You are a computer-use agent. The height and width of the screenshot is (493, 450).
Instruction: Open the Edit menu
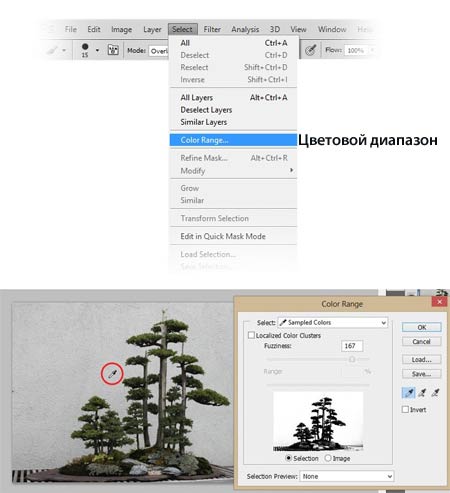pyautogui.click(x=94, y=29)
